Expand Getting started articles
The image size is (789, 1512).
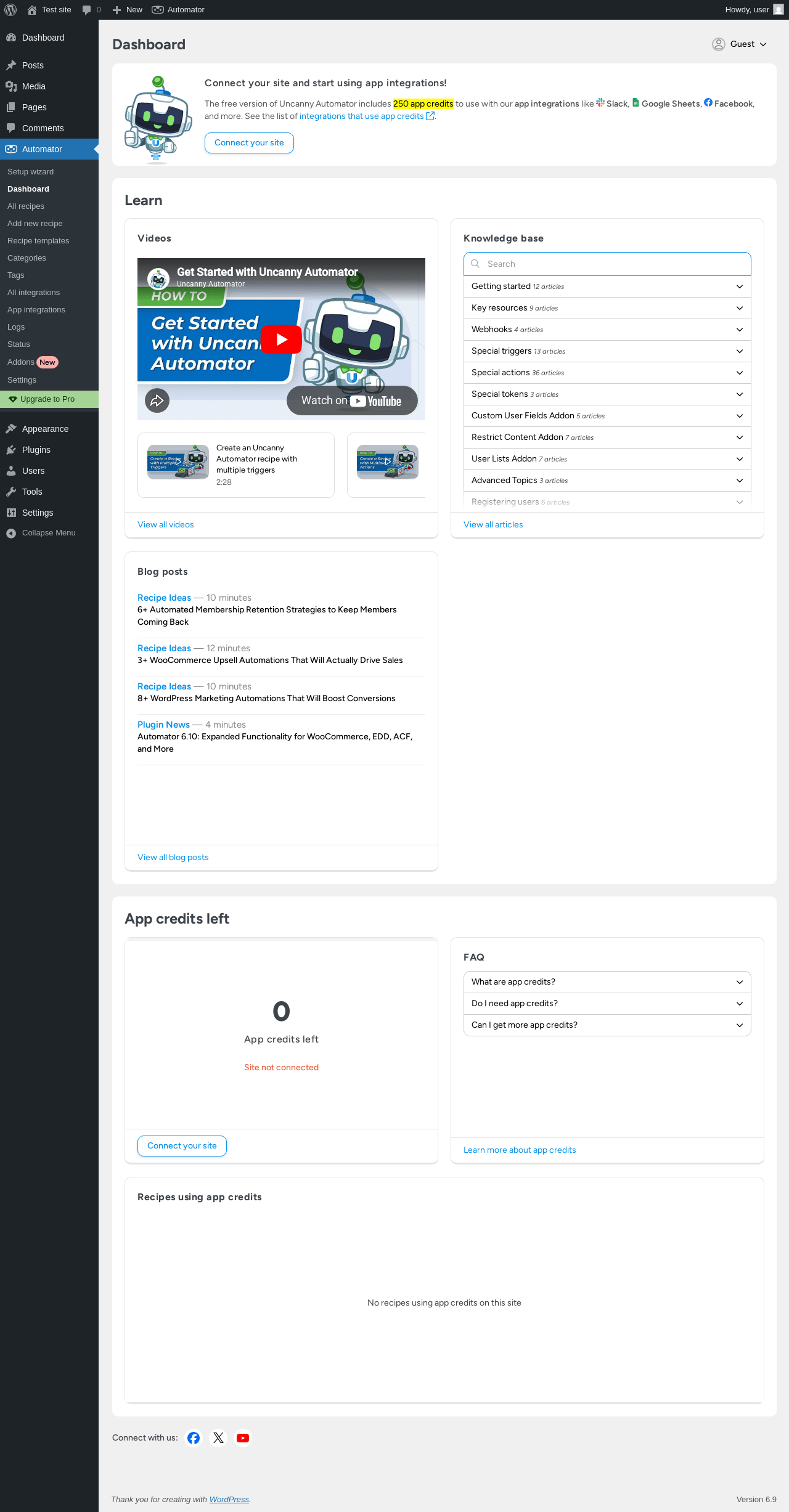pos(607,287)
